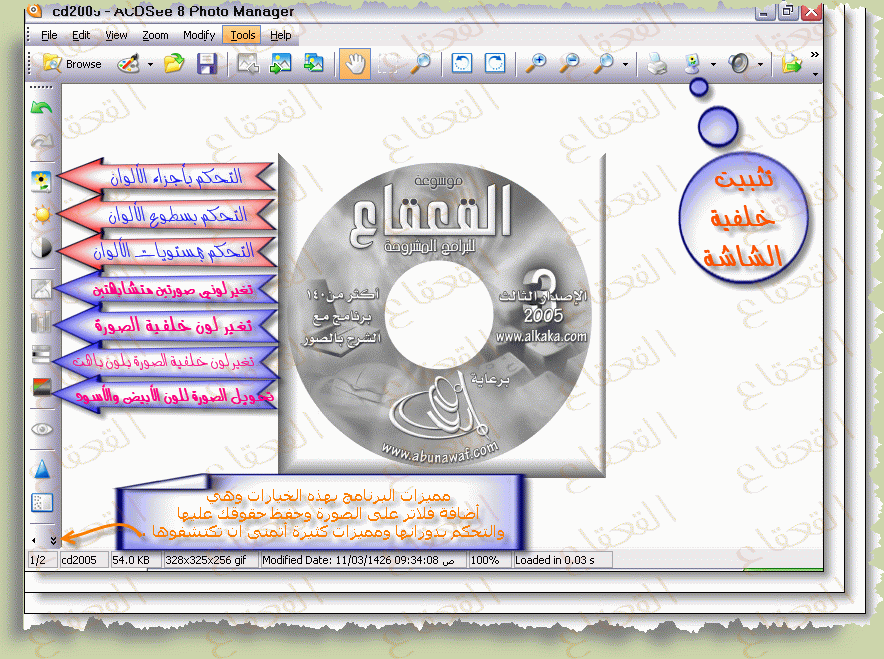
Task: Select the sun brightness tool in the sidebar
Action: coord(42,214)
